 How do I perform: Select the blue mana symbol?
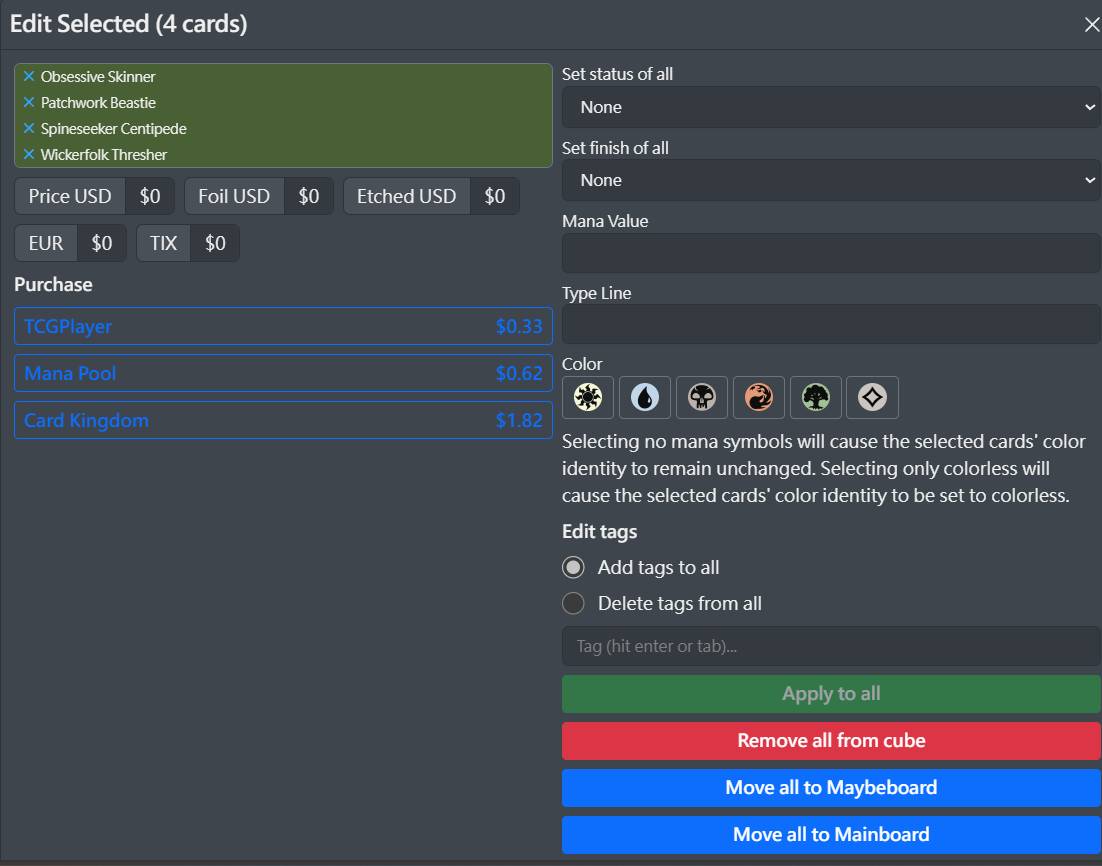[x=645, y=398]
